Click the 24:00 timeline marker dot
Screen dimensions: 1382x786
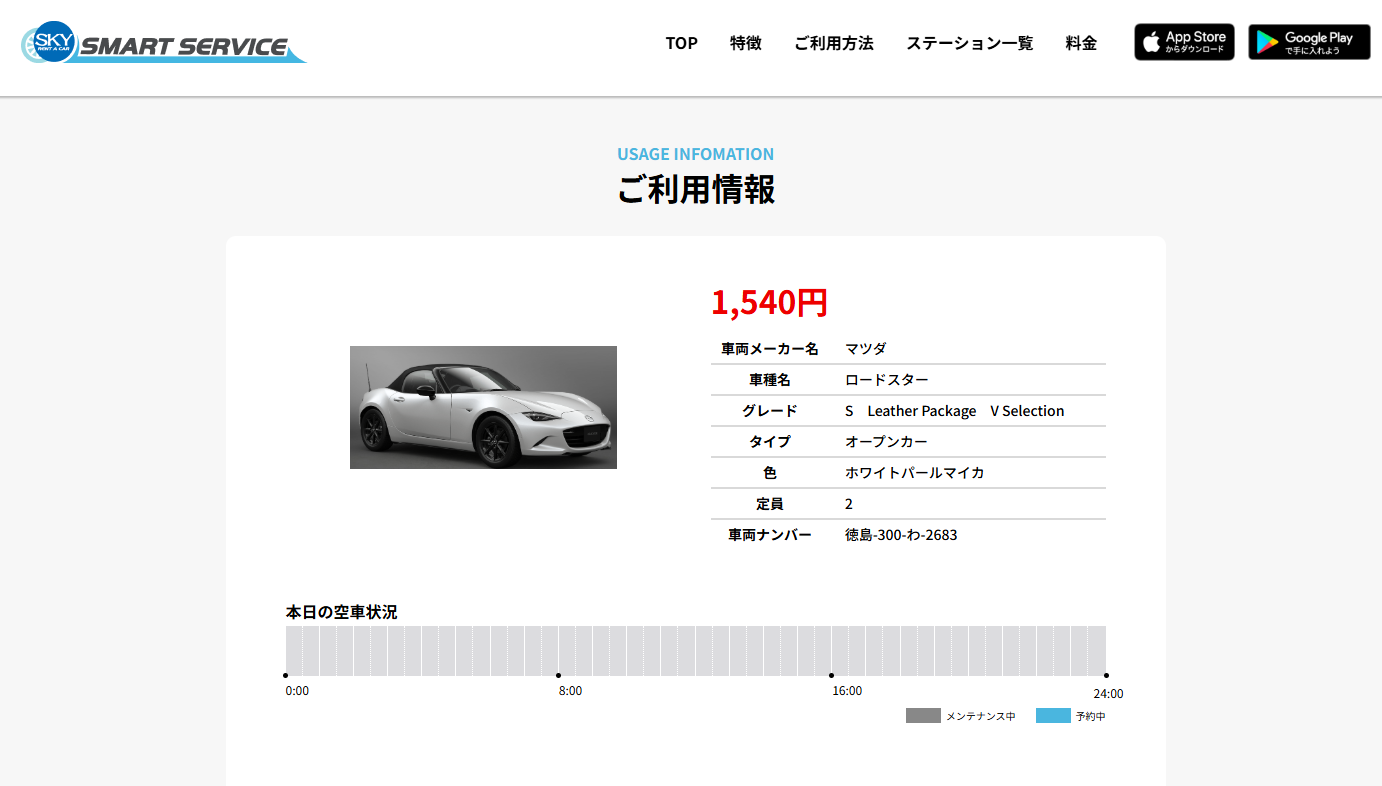pos(1106,675)
